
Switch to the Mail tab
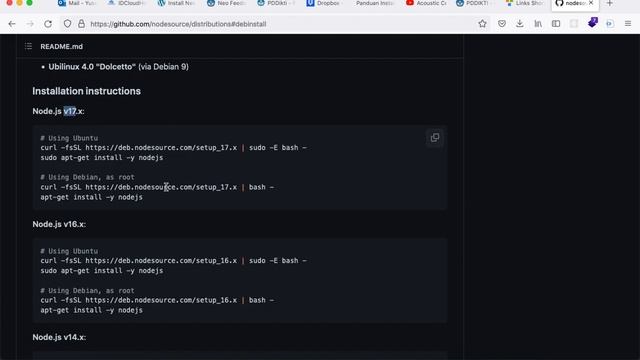[x=77, y=3]
